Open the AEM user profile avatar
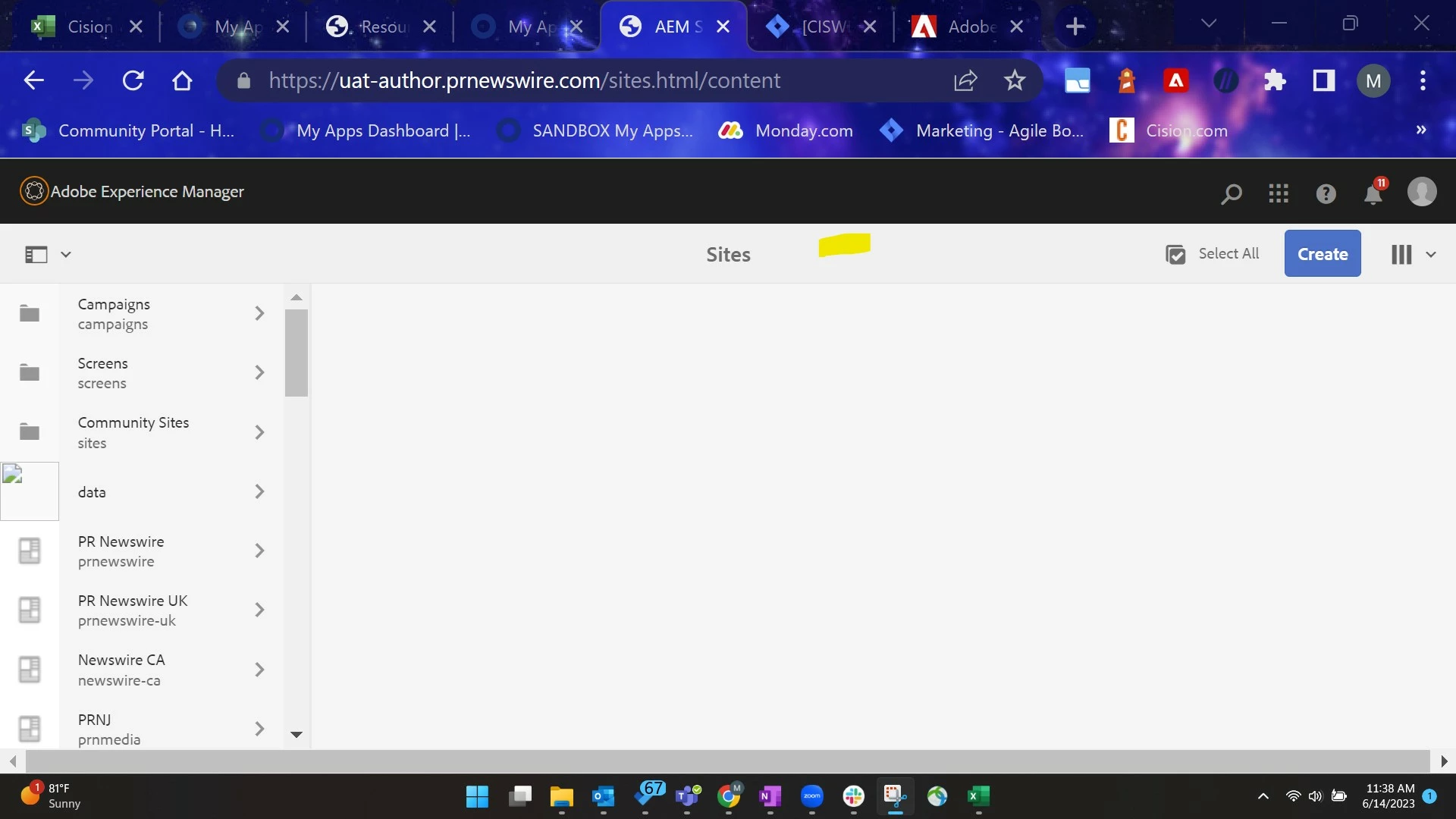 point(1422,192)
